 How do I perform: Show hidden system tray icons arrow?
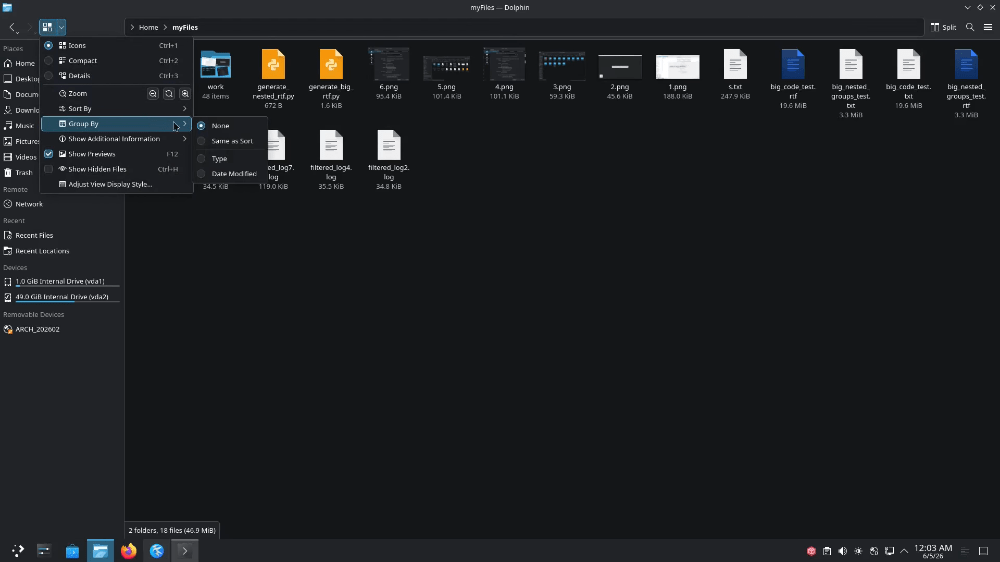[904, 551]
